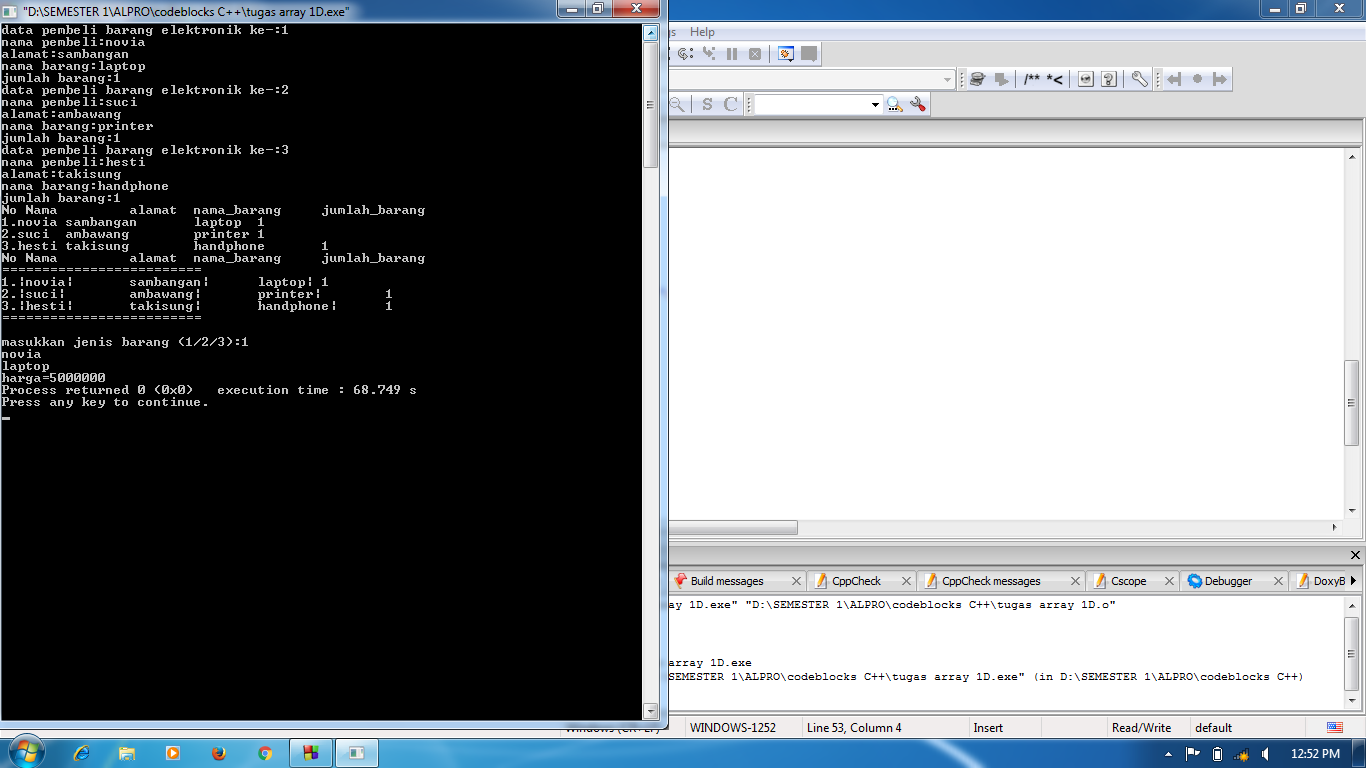Image resolution: width=1366 pixels, height=768 pixels.
Task: Click the jump forward arrow icon
Action: 1219,79
